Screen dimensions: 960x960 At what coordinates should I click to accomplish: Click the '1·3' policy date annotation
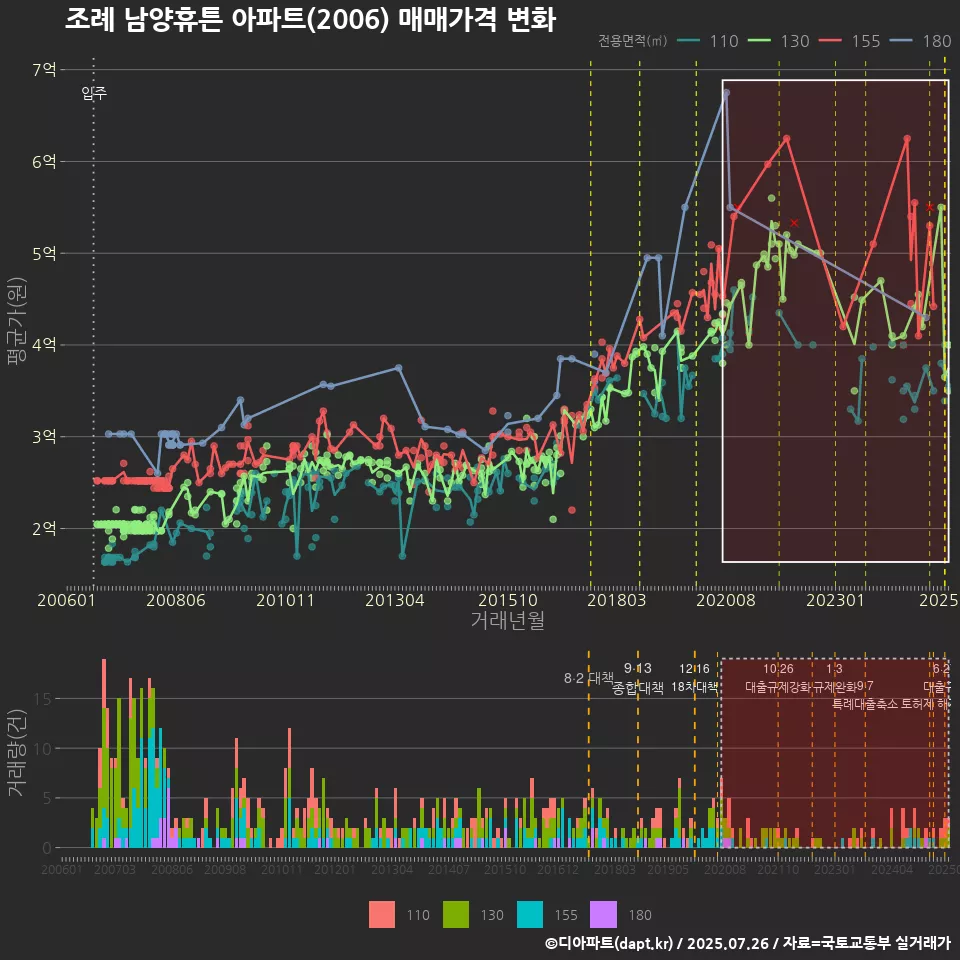(834, 669)
